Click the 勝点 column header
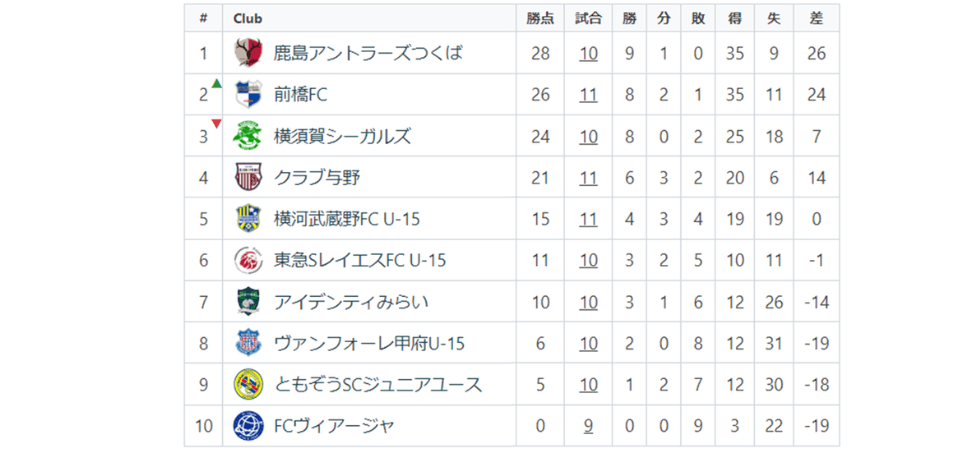 pos(541,18)
